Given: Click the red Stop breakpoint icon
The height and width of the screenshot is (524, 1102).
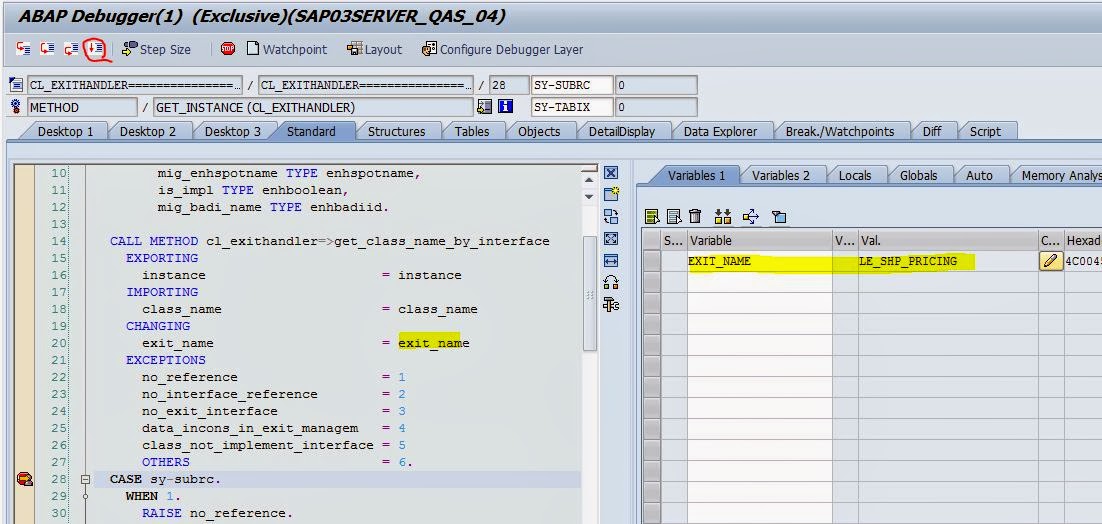Looking at the screenshot, I should pyautogui.click(x=227, y=49).
